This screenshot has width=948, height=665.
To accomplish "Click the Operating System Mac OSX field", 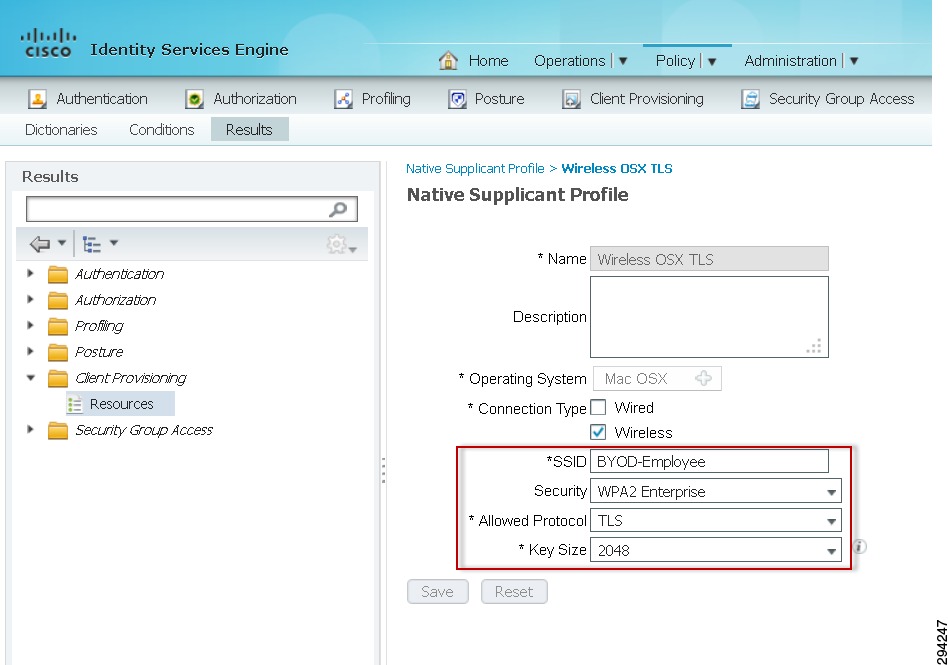I will point(657,378).
